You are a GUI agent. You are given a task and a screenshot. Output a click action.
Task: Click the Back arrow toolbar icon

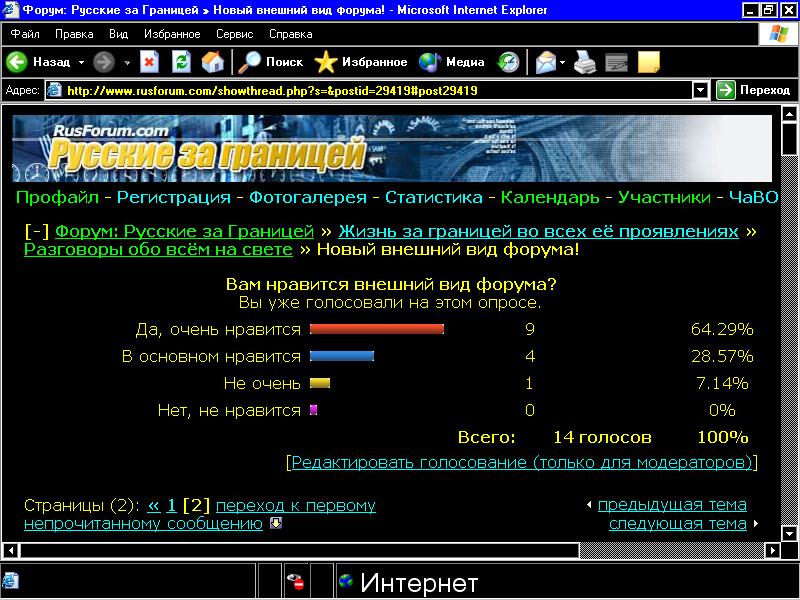pos(17,62)
